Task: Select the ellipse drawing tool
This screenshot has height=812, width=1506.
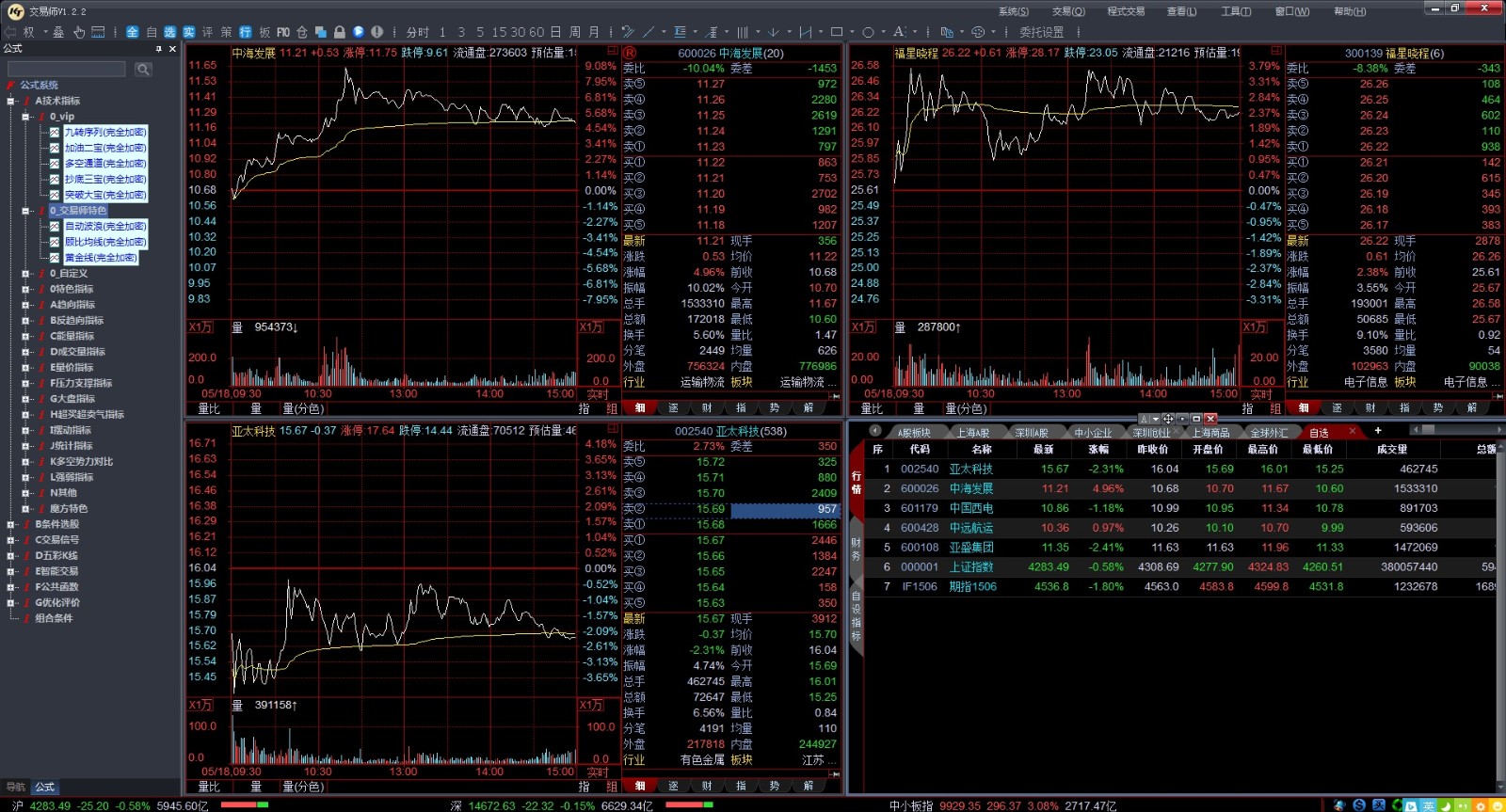Action: 868,32
